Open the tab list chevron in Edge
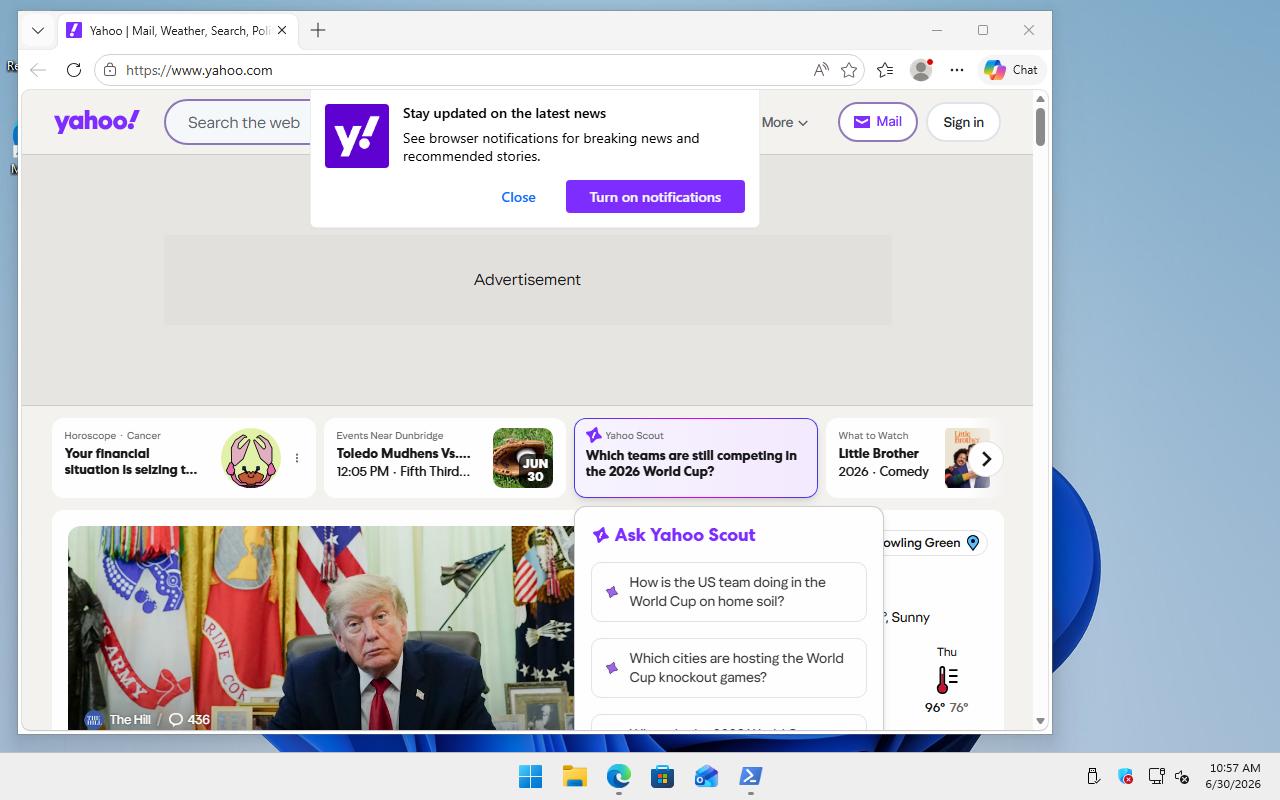 (38, 30)
